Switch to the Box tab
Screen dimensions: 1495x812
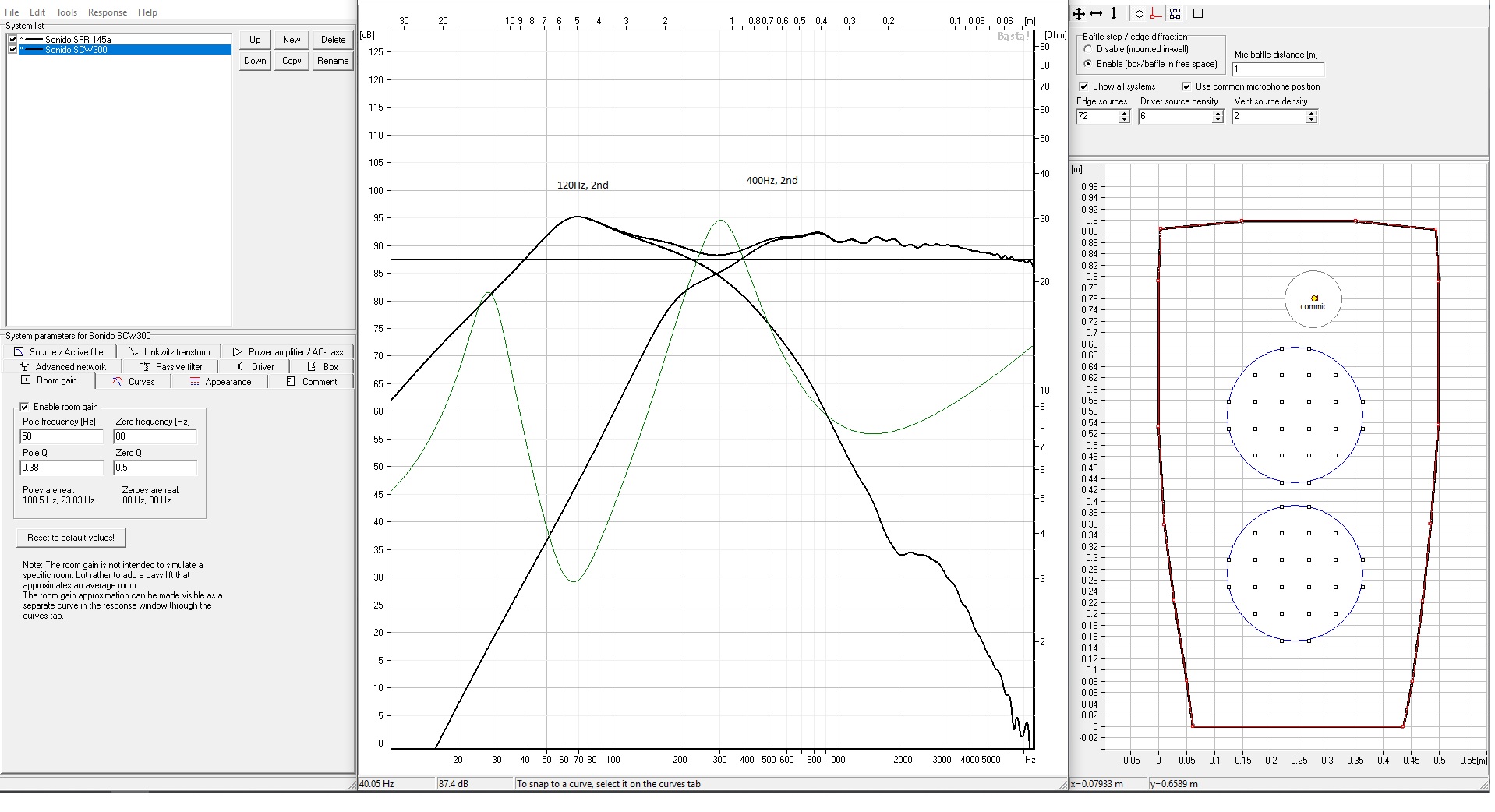coord(323,366)
